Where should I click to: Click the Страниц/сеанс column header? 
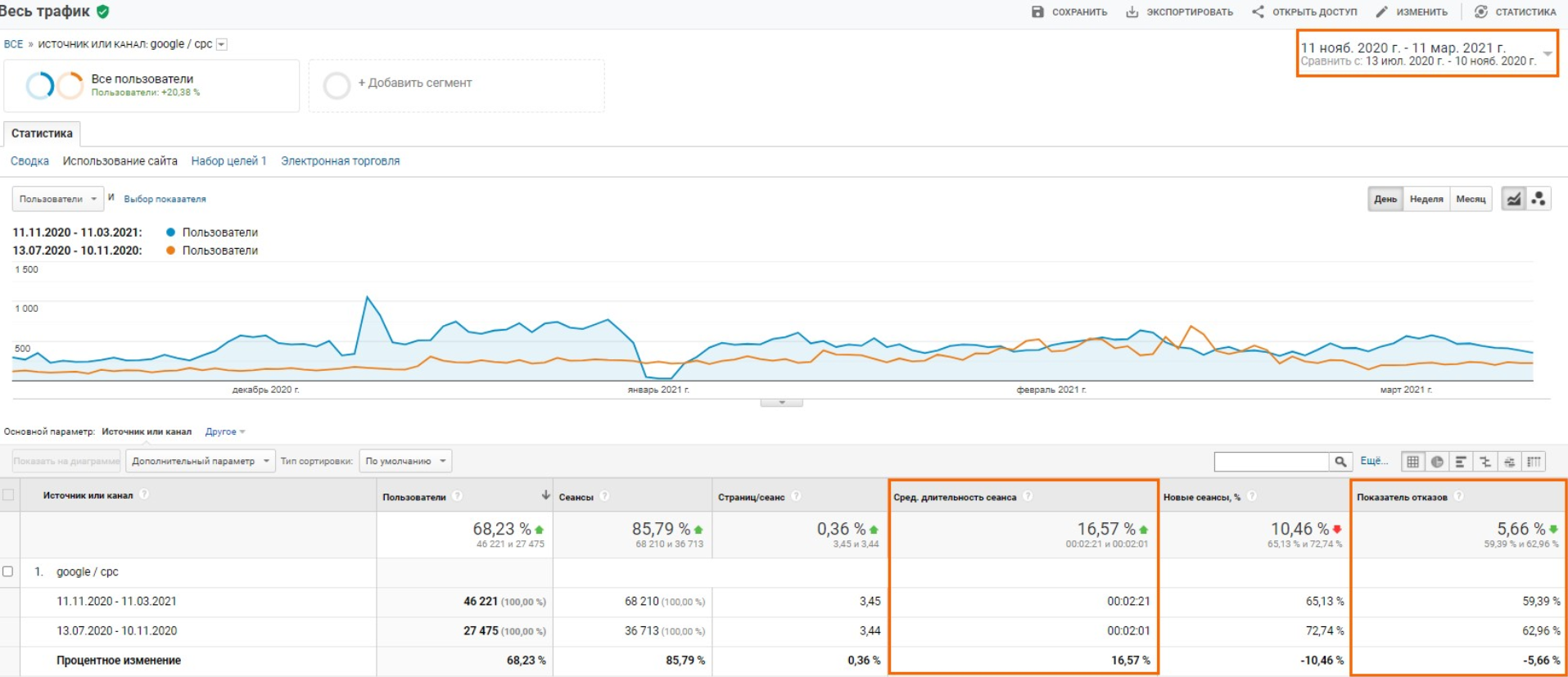click(x=751, y=497)
